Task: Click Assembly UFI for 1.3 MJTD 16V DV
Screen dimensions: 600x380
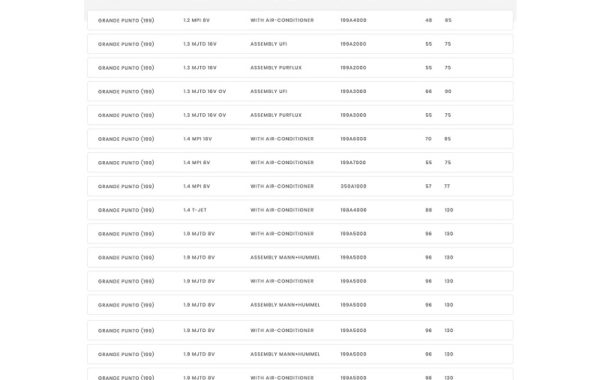Action: [269, 91]
